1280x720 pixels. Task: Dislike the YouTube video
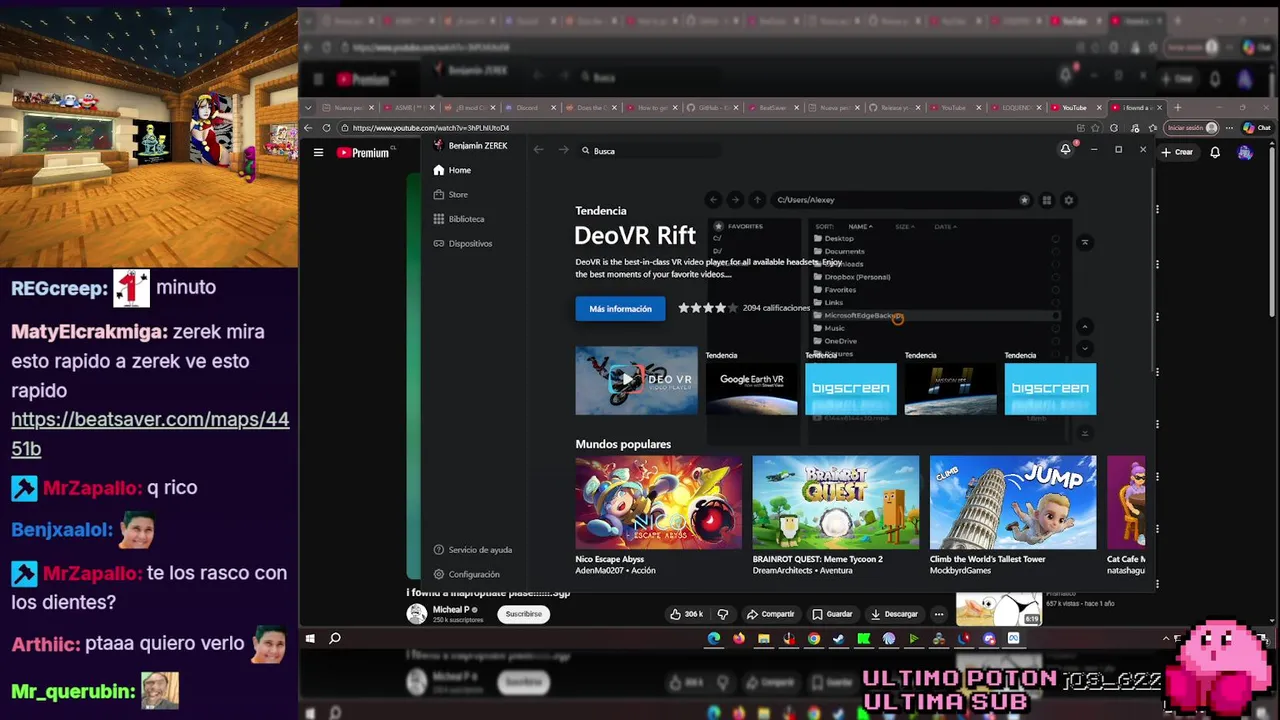pyautogui.click(x=723, y=614)
